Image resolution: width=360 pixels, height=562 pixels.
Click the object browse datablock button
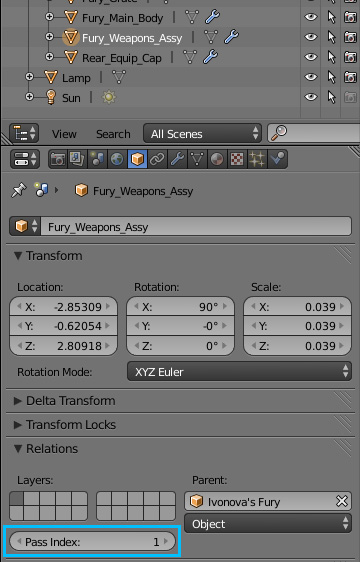click(25, 226)
